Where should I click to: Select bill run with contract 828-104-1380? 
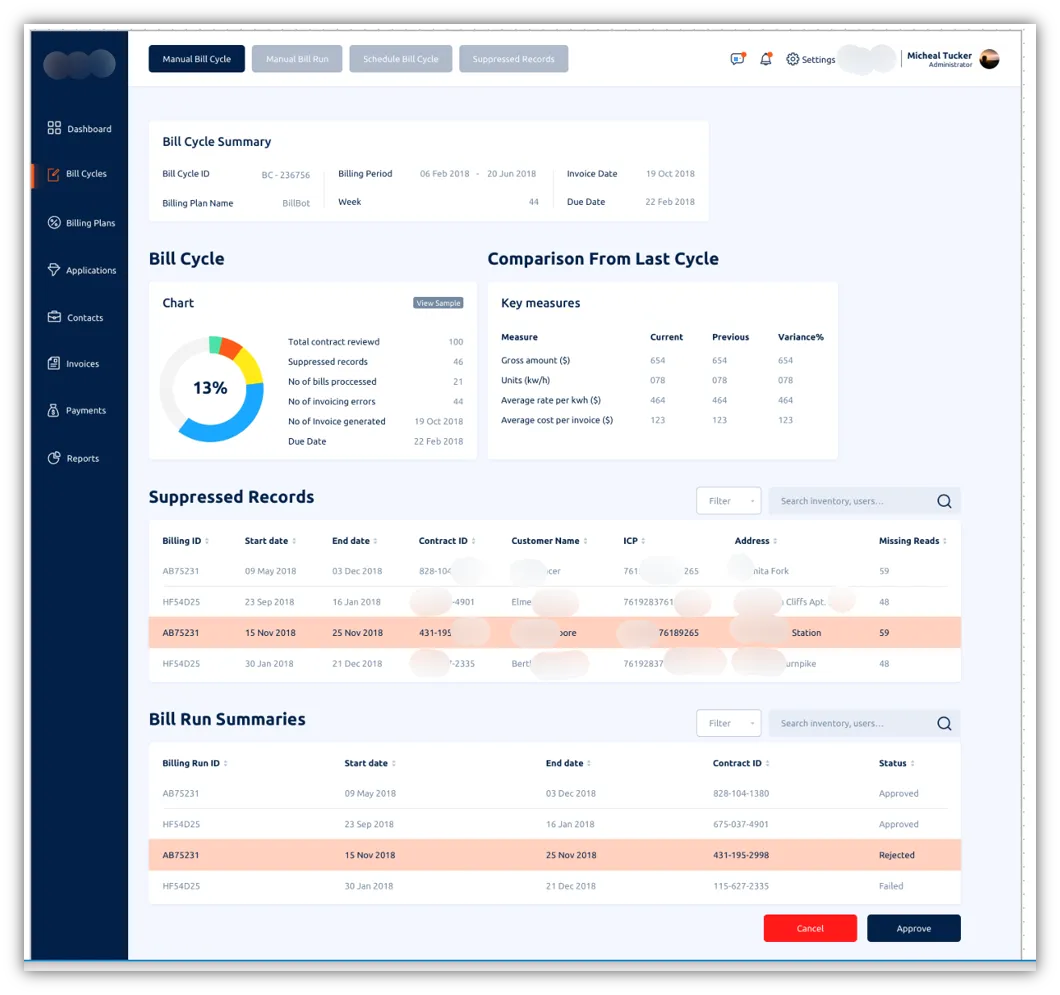(554, 794)
